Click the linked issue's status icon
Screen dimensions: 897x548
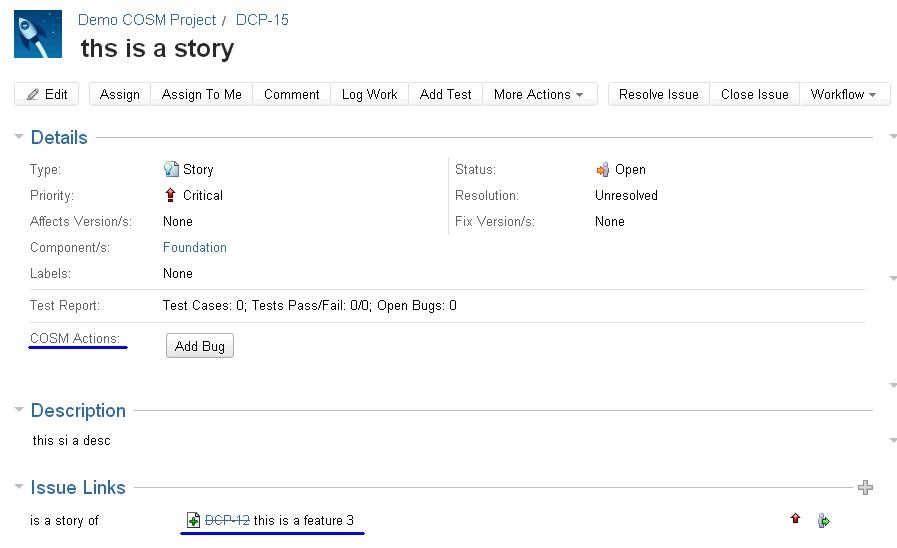tap(823, 520)
